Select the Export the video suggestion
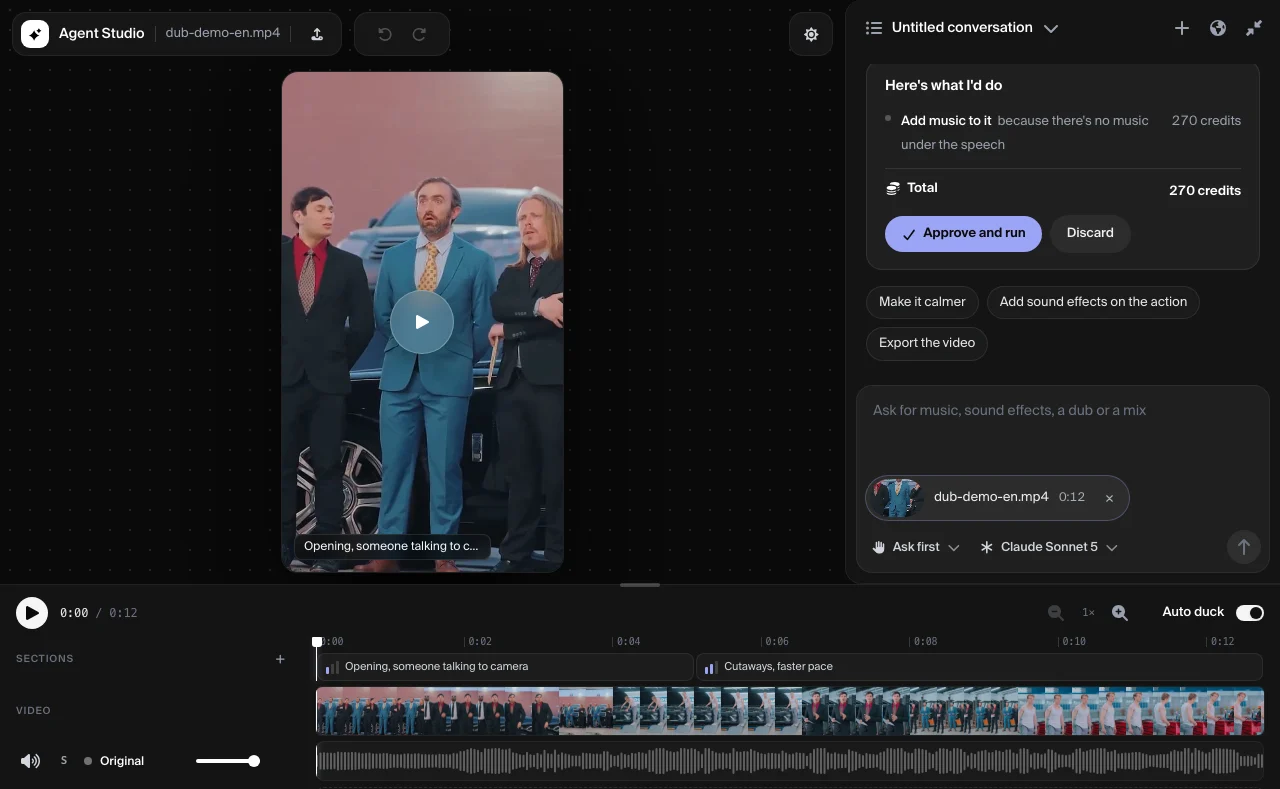Screen dimensions: 1280x789 [x=927, y=343]
